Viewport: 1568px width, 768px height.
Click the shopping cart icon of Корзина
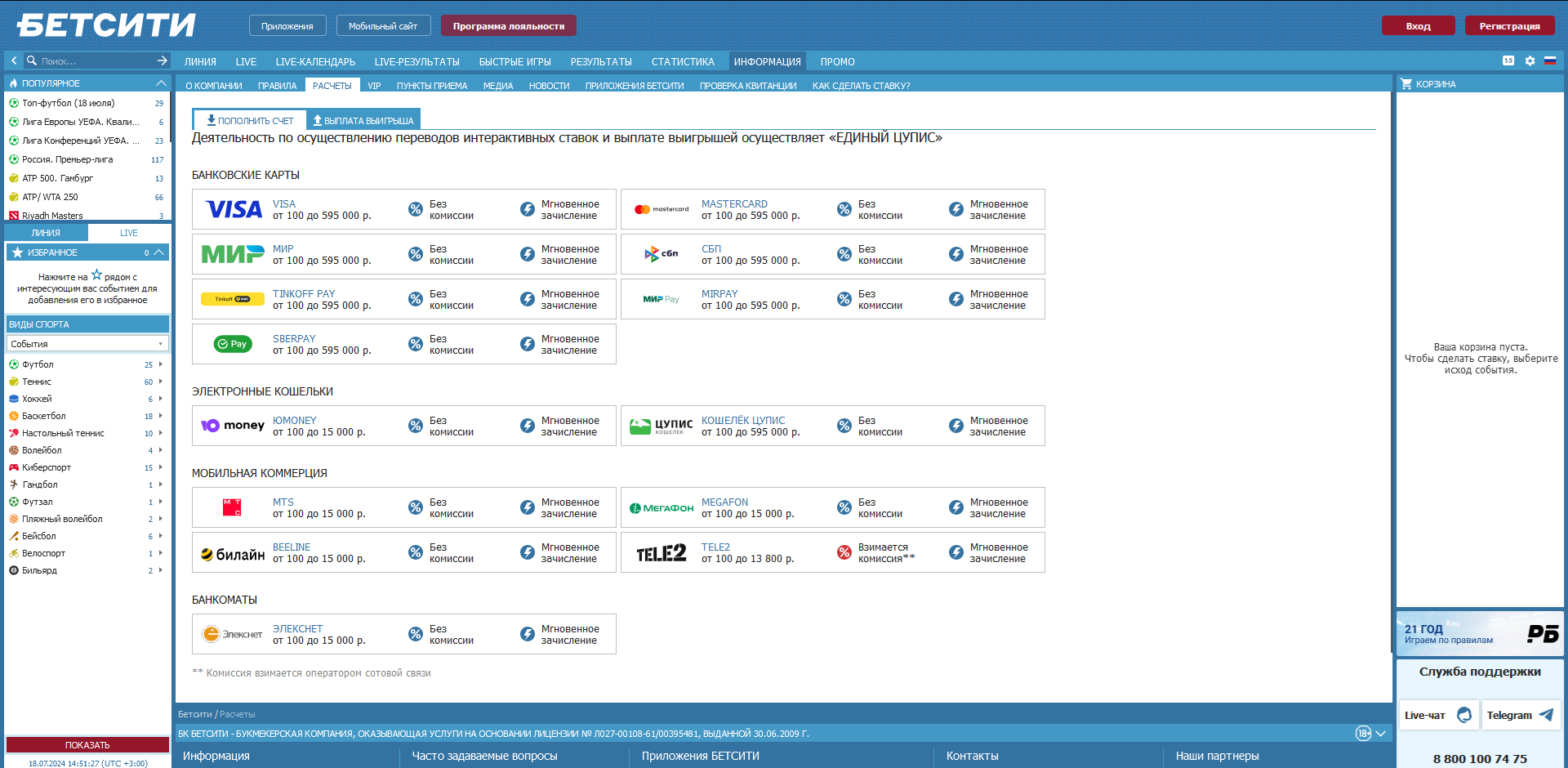point(1406,83)
